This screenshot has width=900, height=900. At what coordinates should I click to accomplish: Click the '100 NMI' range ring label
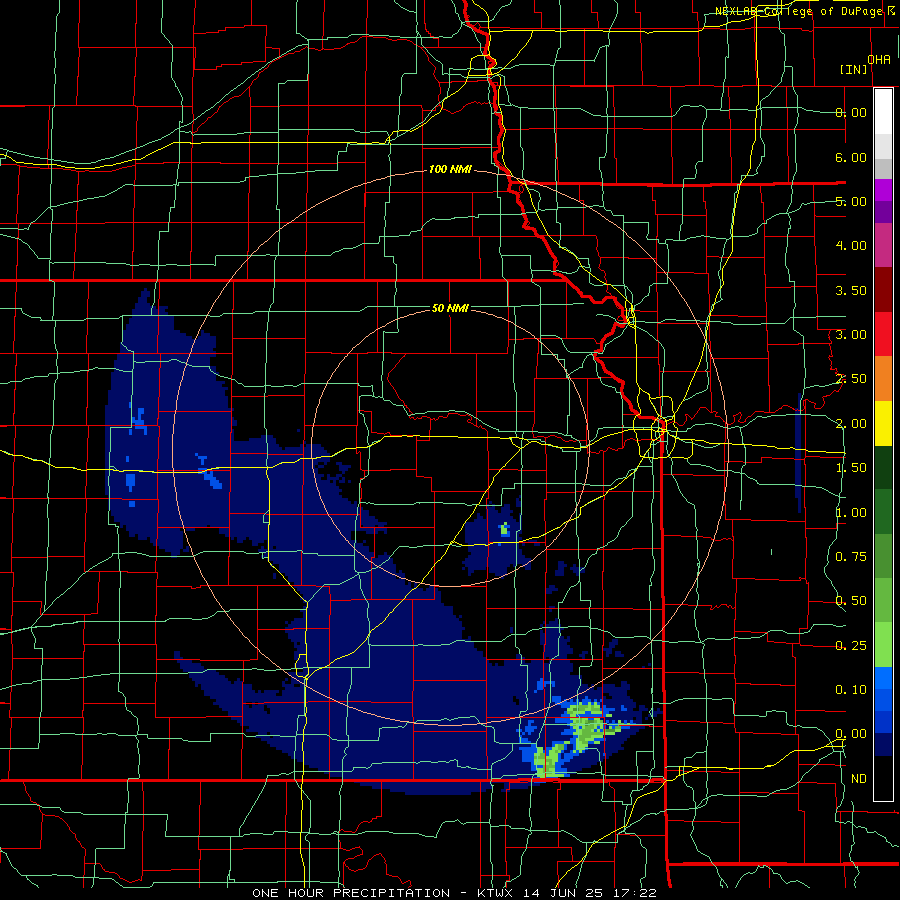[450, 169]
